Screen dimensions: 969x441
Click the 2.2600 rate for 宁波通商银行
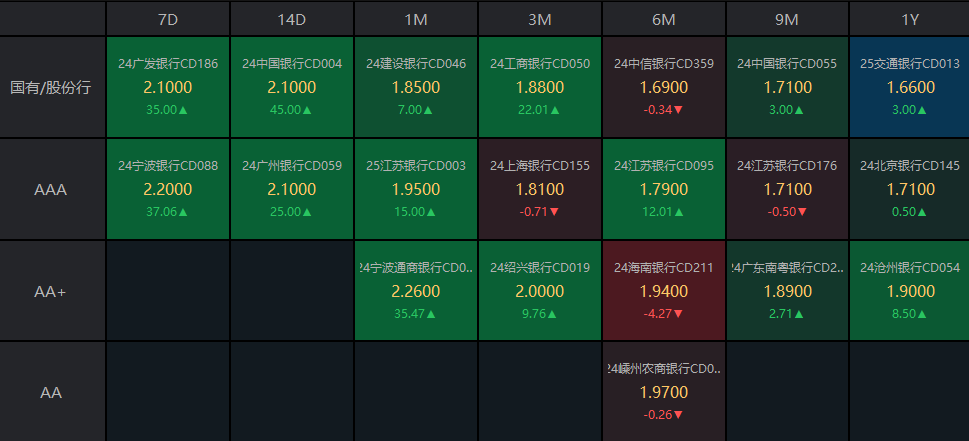(416, 291)
